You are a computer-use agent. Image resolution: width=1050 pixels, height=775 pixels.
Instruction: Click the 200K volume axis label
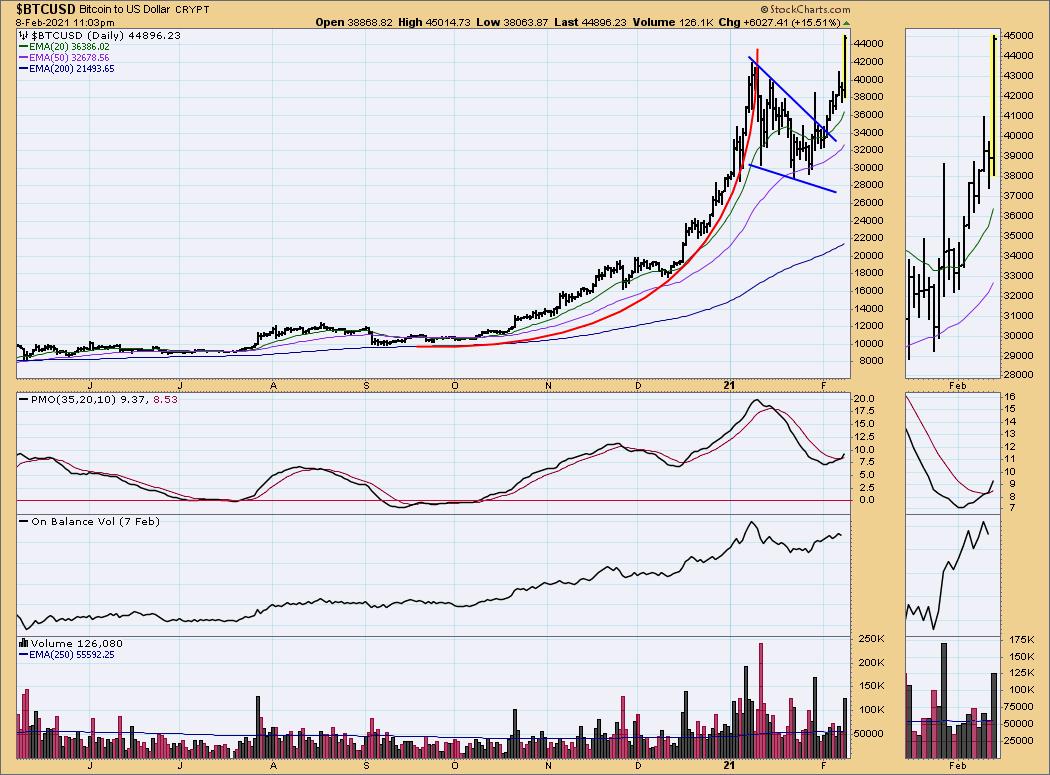point(871,662)
